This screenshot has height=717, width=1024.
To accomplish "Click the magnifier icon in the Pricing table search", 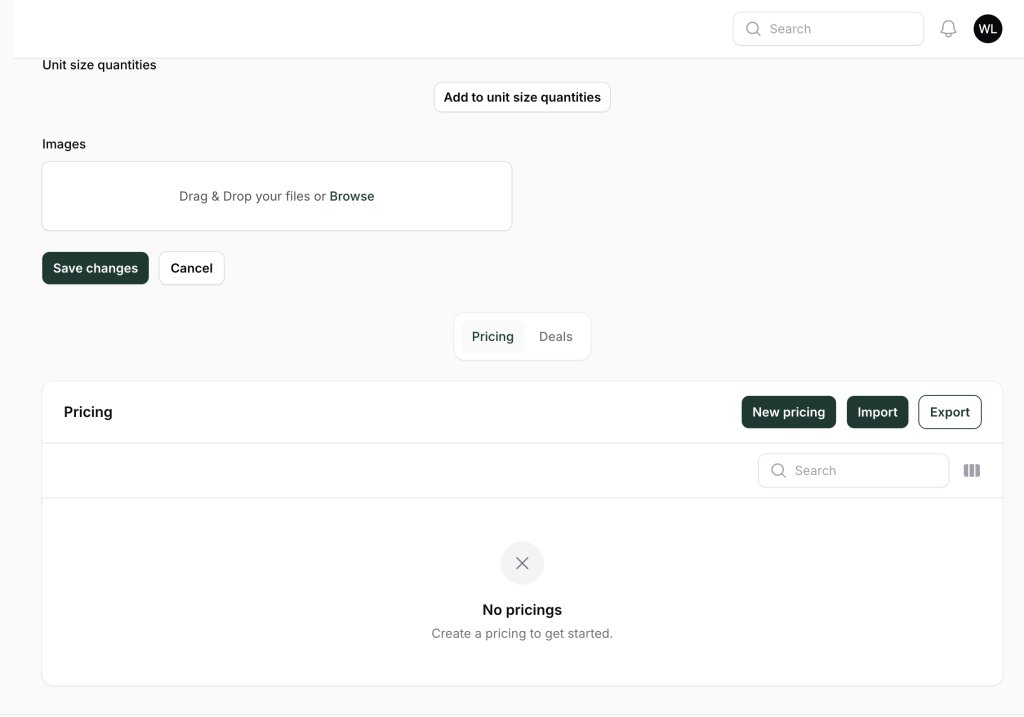I will pyautogui.click(x=778, y=471).
